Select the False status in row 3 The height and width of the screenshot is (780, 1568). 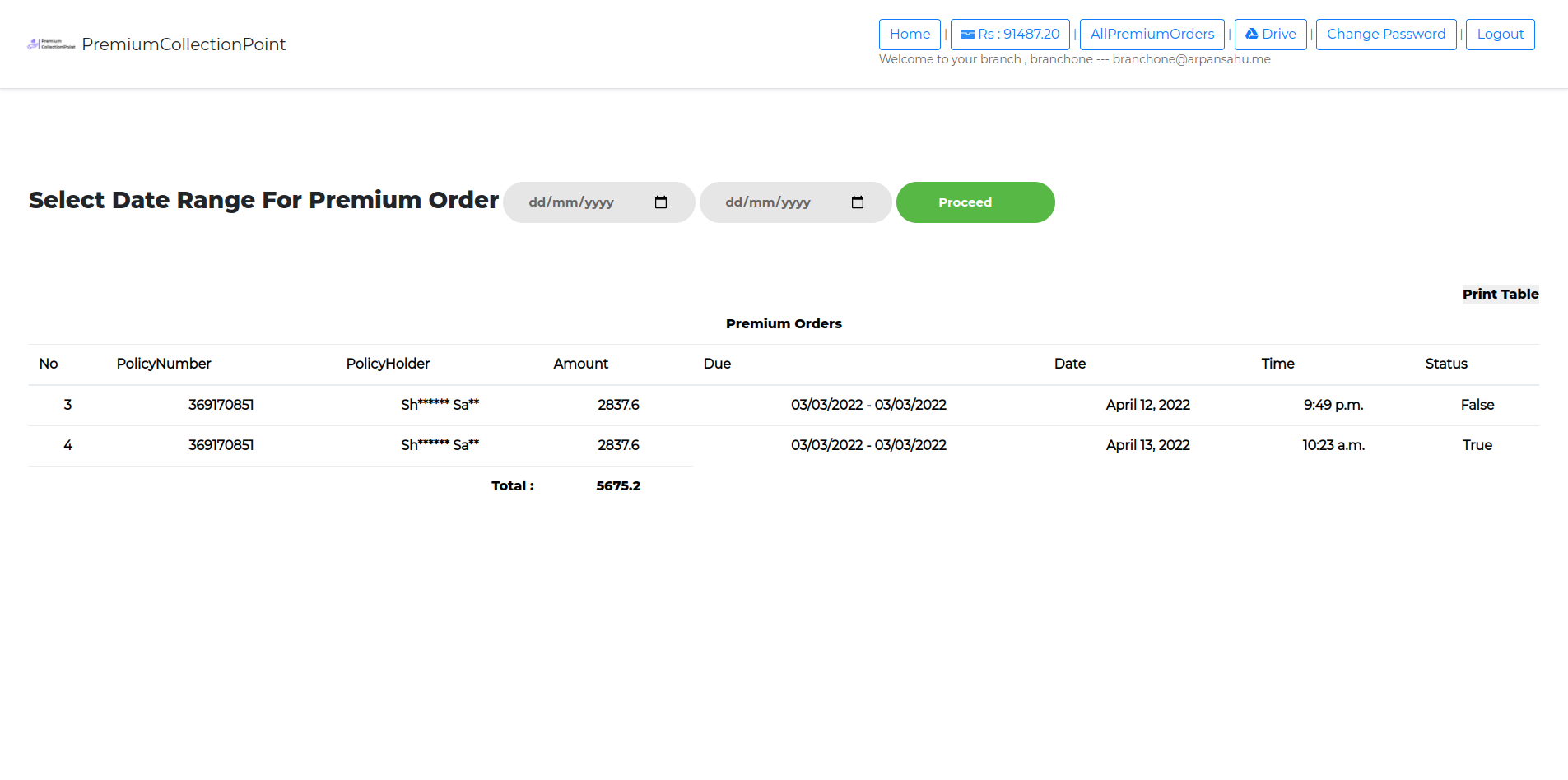1477,405
